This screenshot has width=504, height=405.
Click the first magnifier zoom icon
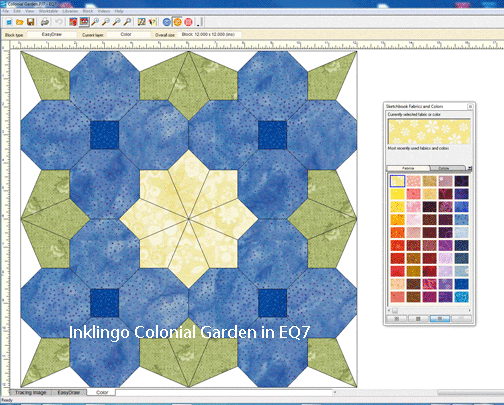coord(95,22)
